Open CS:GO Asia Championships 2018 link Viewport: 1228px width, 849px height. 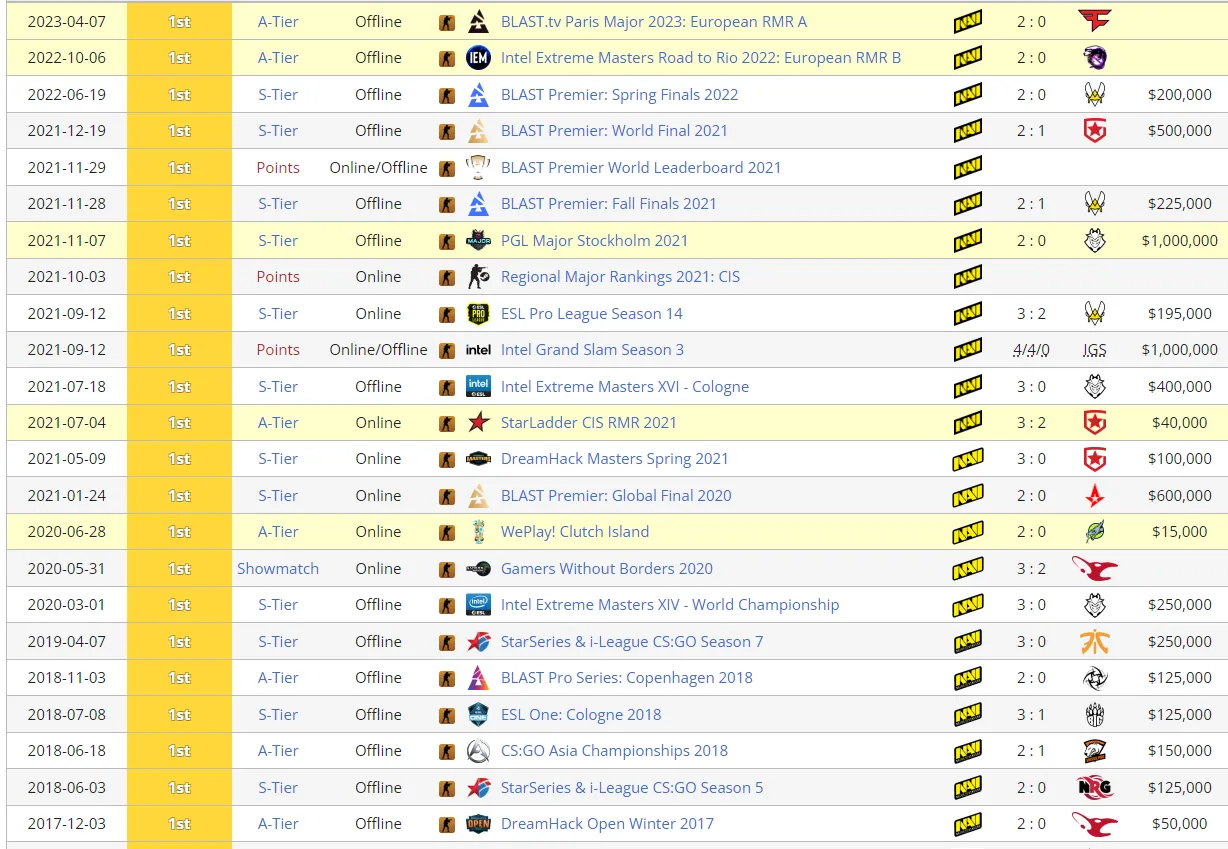point(614,751)
